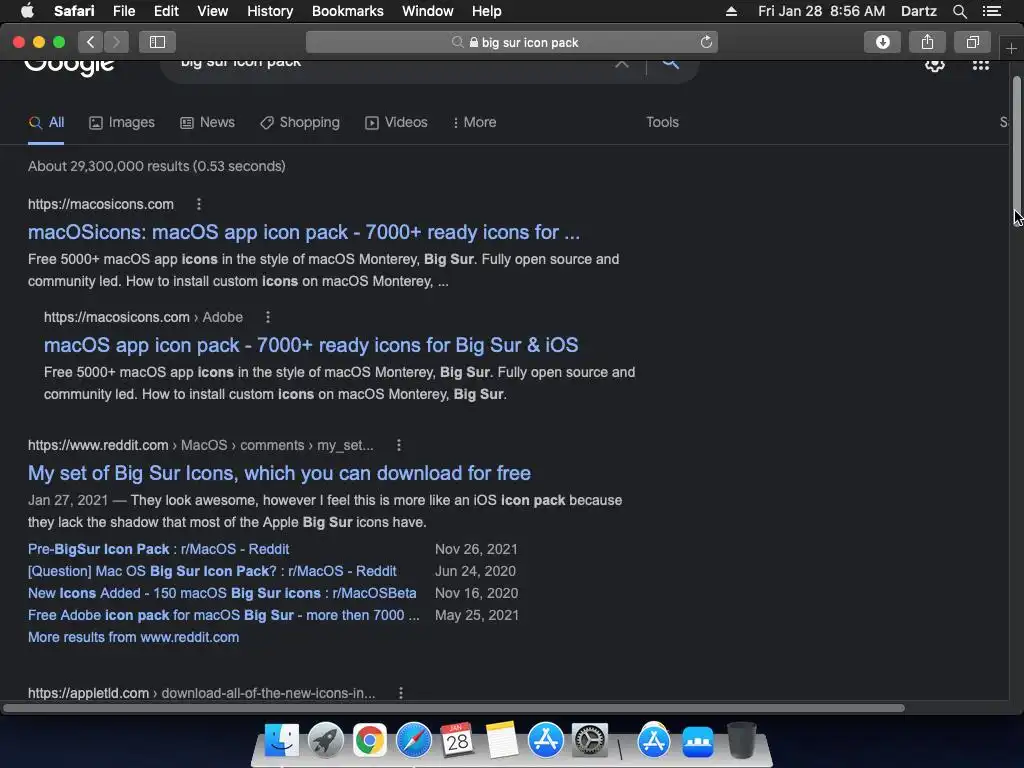Click the eject icon in menu bar
Viewport: 1024px width, 768px height.
click(731, 11)
